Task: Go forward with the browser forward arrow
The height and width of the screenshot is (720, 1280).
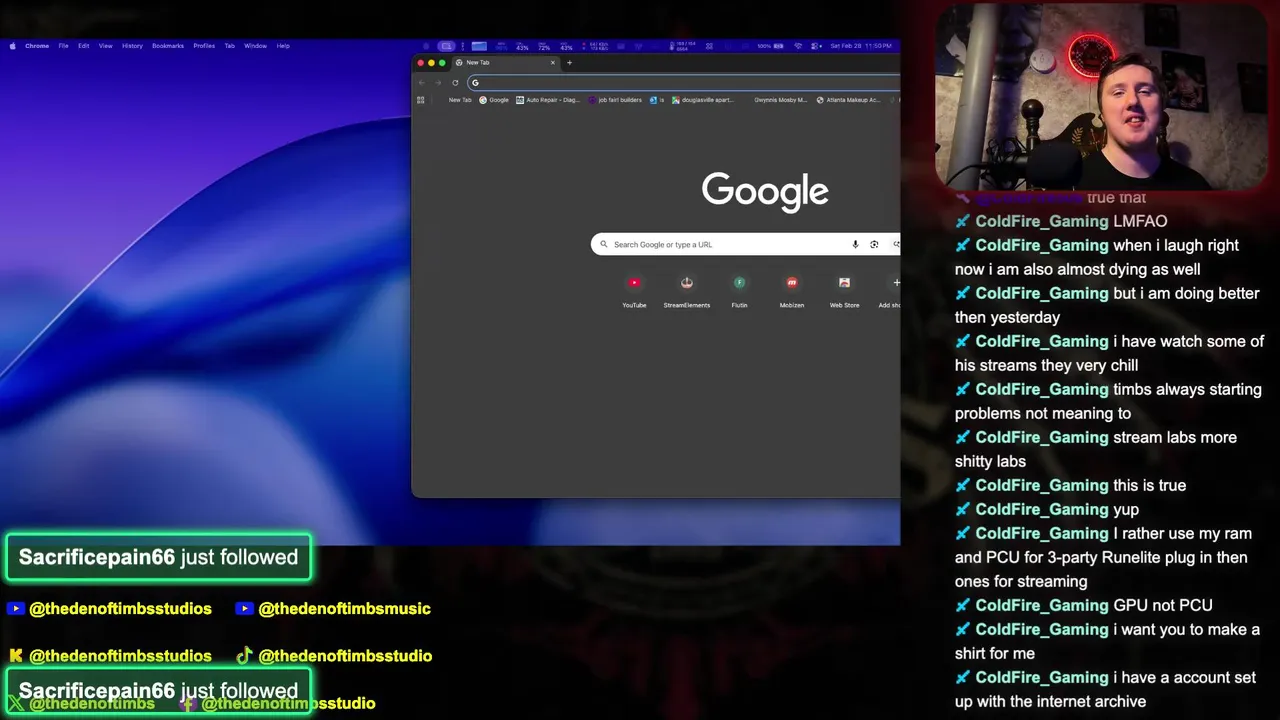Action: 437,83
